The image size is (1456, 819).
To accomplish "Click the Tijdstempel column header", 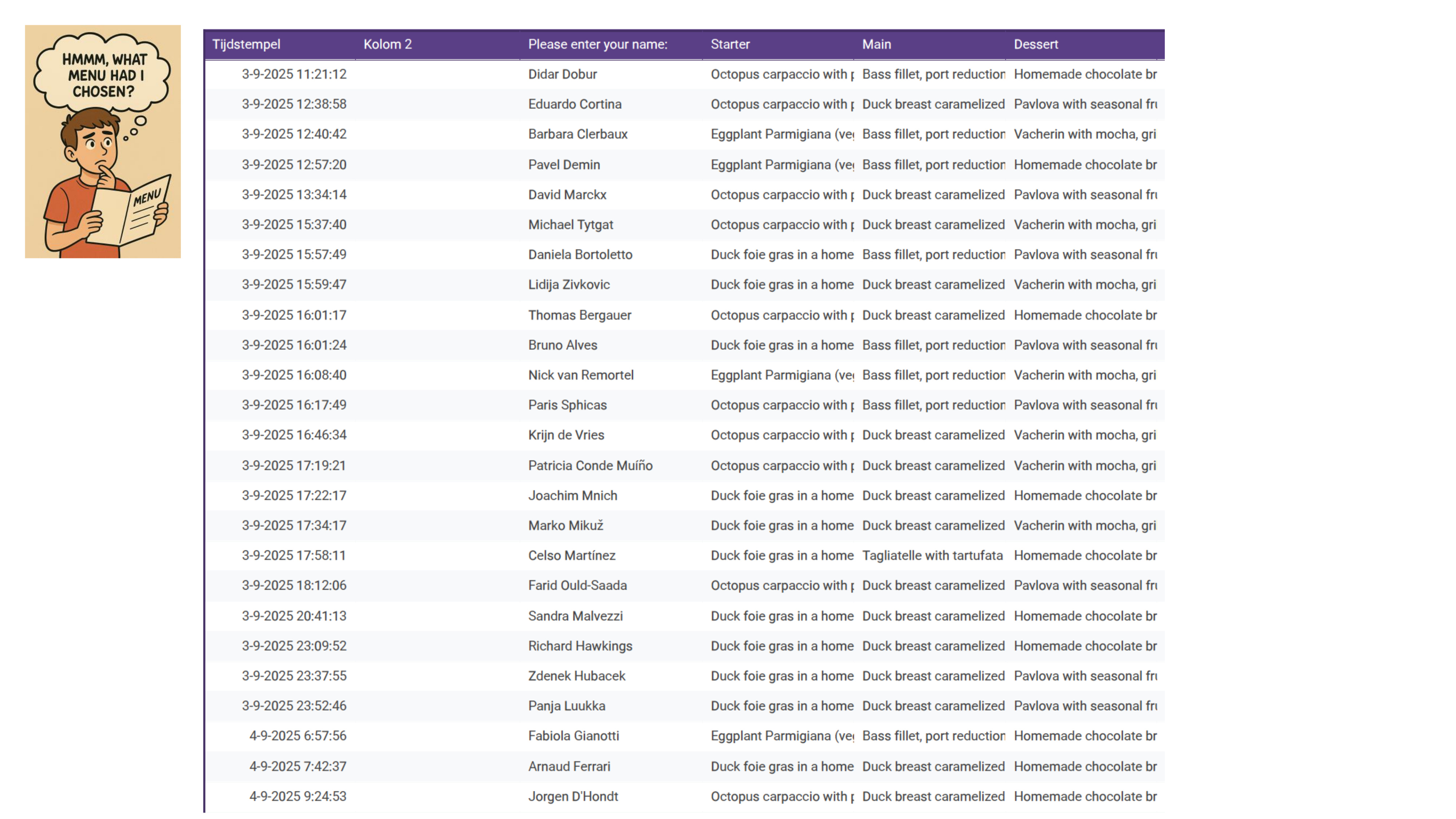I will (x=246, y=44).
